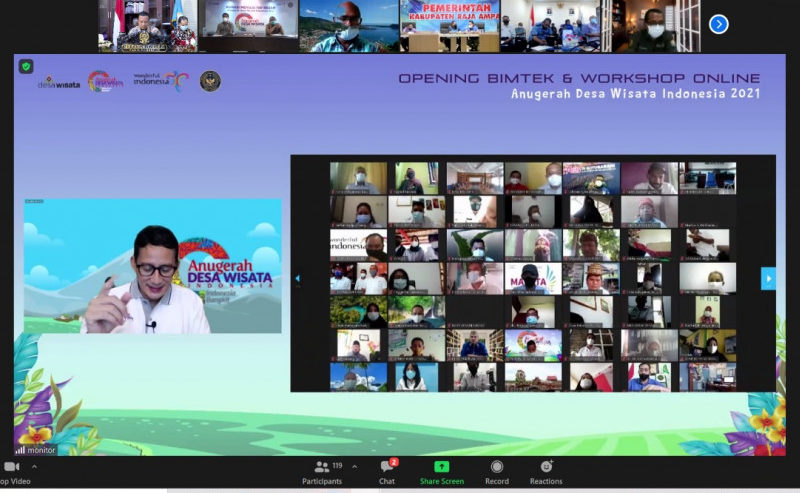Click the green encryption shield icon
800x493 pixels.
pyautogui.click(x=26, y=66)
